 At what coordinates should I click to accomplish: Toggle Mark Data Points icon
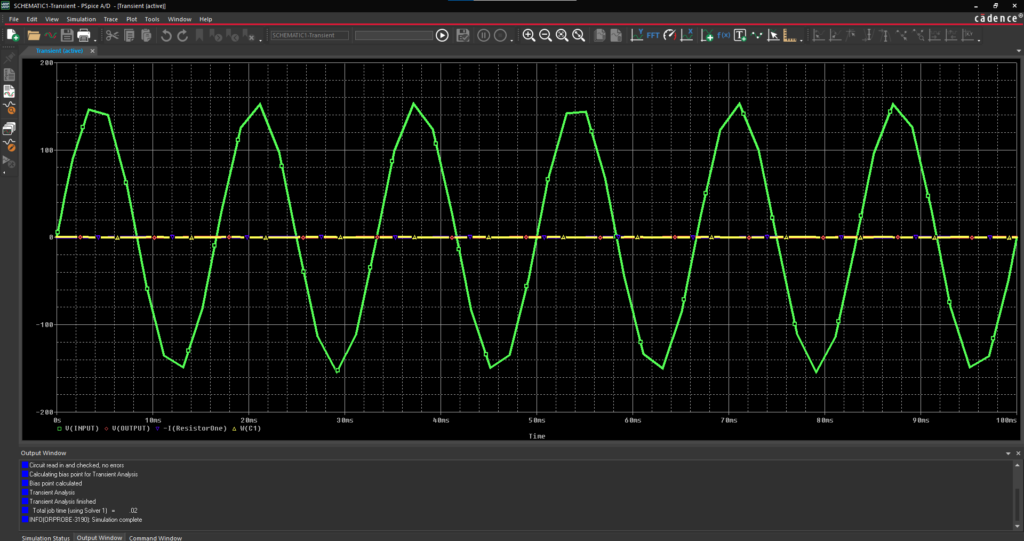[757, 35]
